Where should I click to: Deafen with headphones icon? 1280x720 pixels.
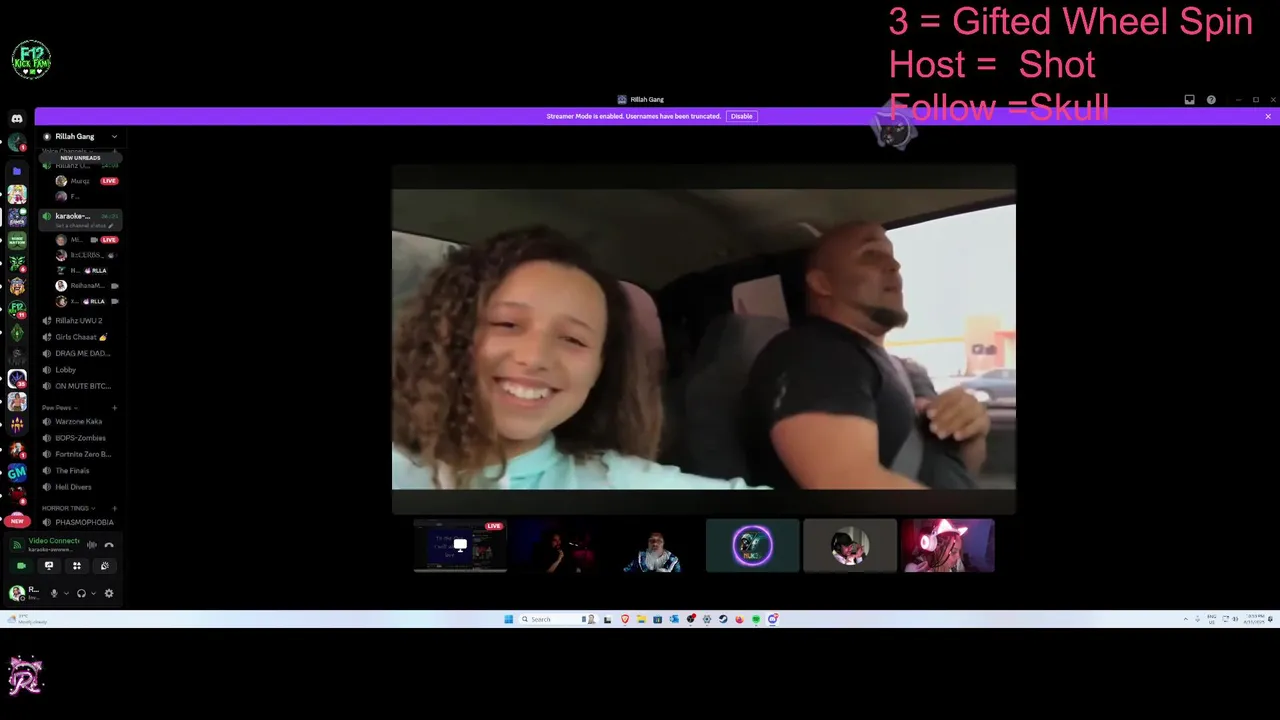pyautogui.click(x=81, y=593)
